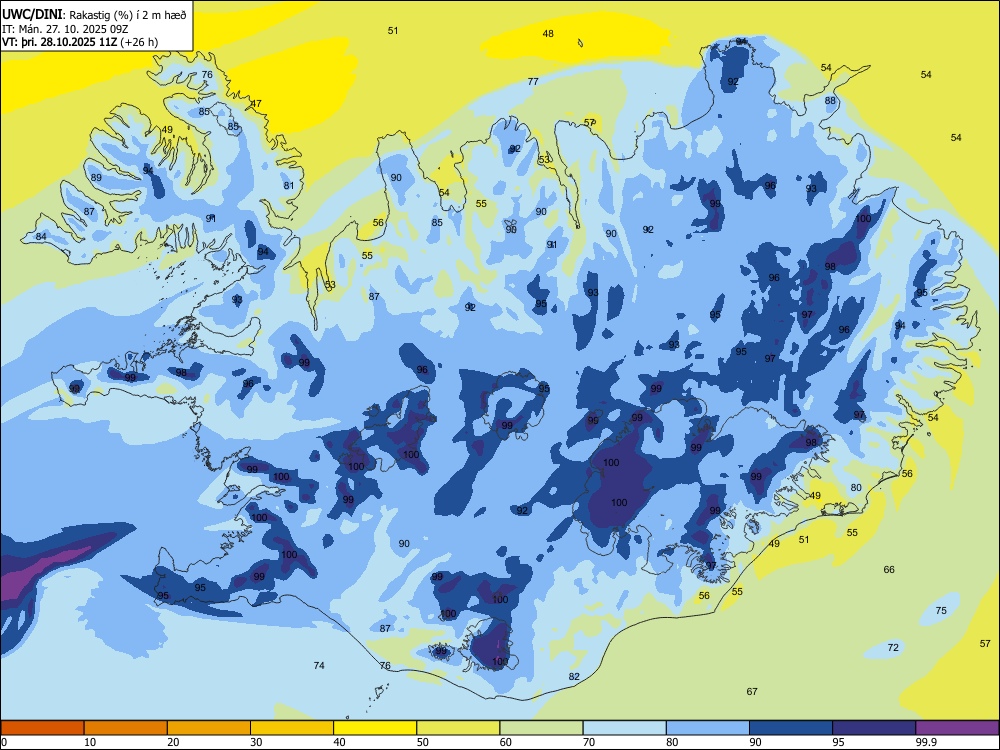The height and width of the screenshot is (750, 1000).
Task: Select the '77' humidity value offshore north
Action: click(x=533, y=82)
